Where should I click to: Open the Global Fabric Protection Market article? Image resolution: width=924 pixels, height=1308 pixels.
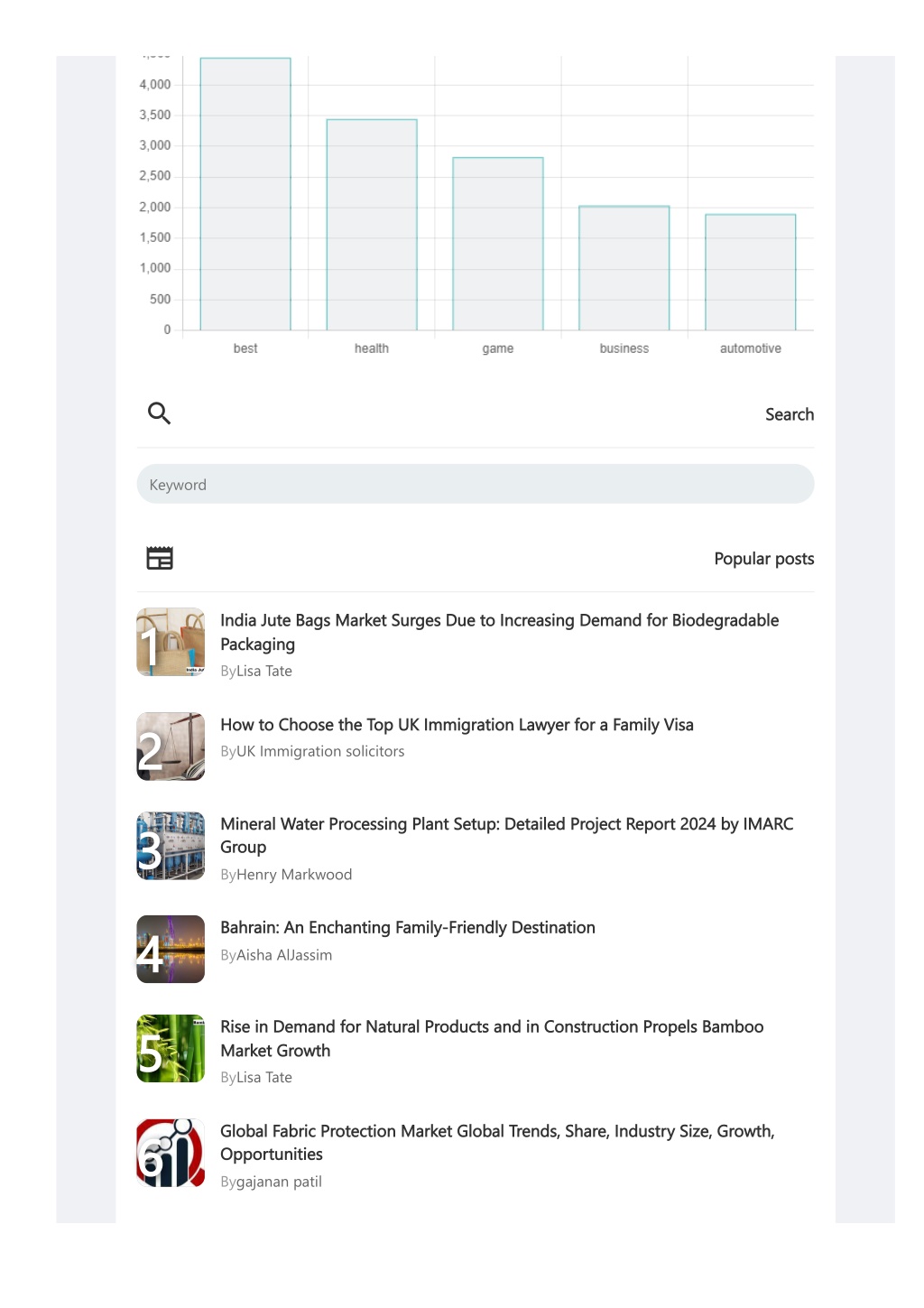point(497,1142)
